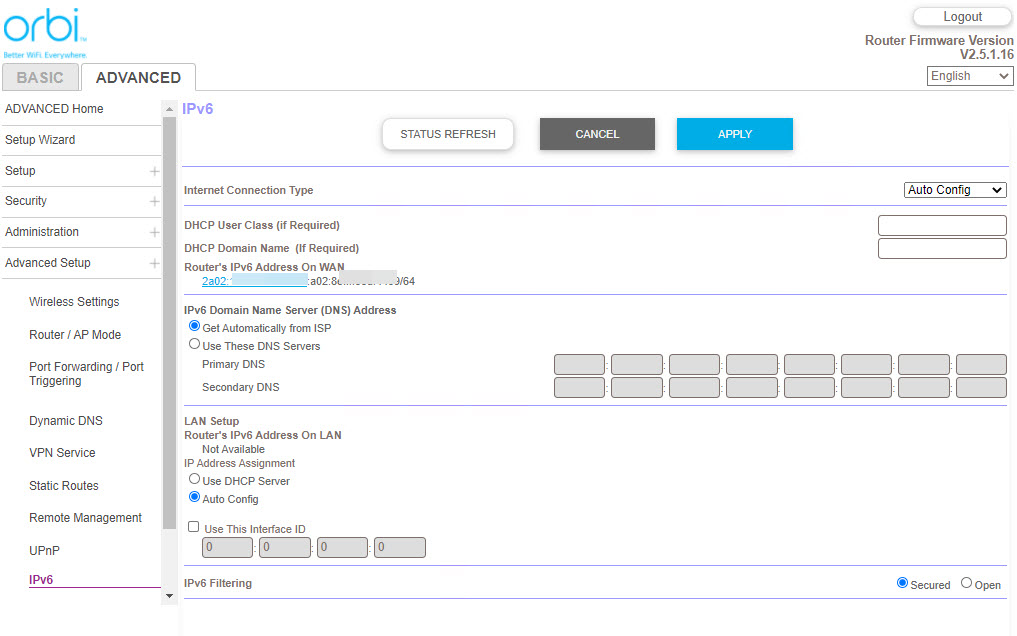Select Get Automatically from ISP
The width and height of the screenshot is (1017, 636).
click(195, 326)
